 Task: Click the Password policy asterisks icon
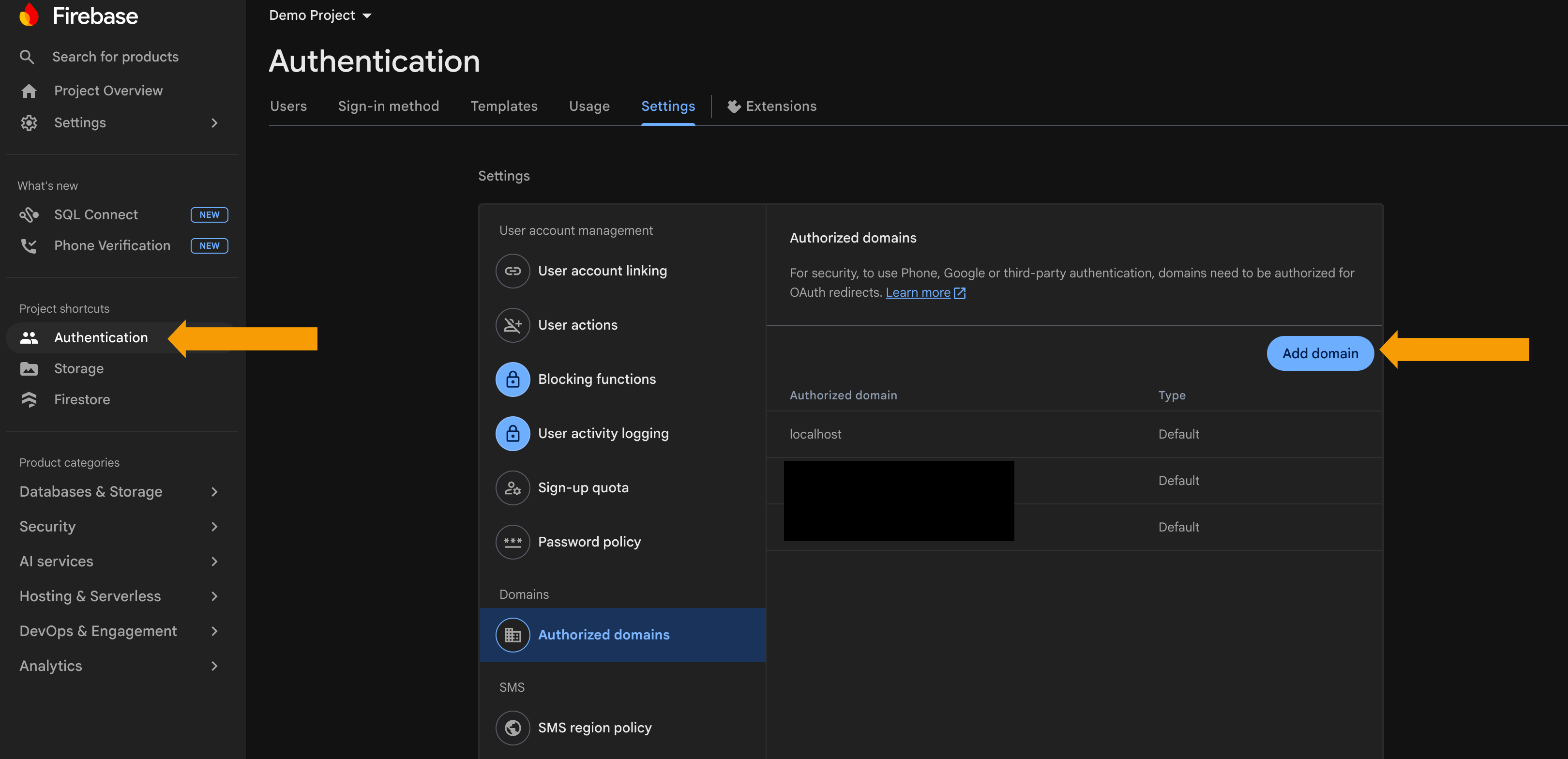[513, 542]
